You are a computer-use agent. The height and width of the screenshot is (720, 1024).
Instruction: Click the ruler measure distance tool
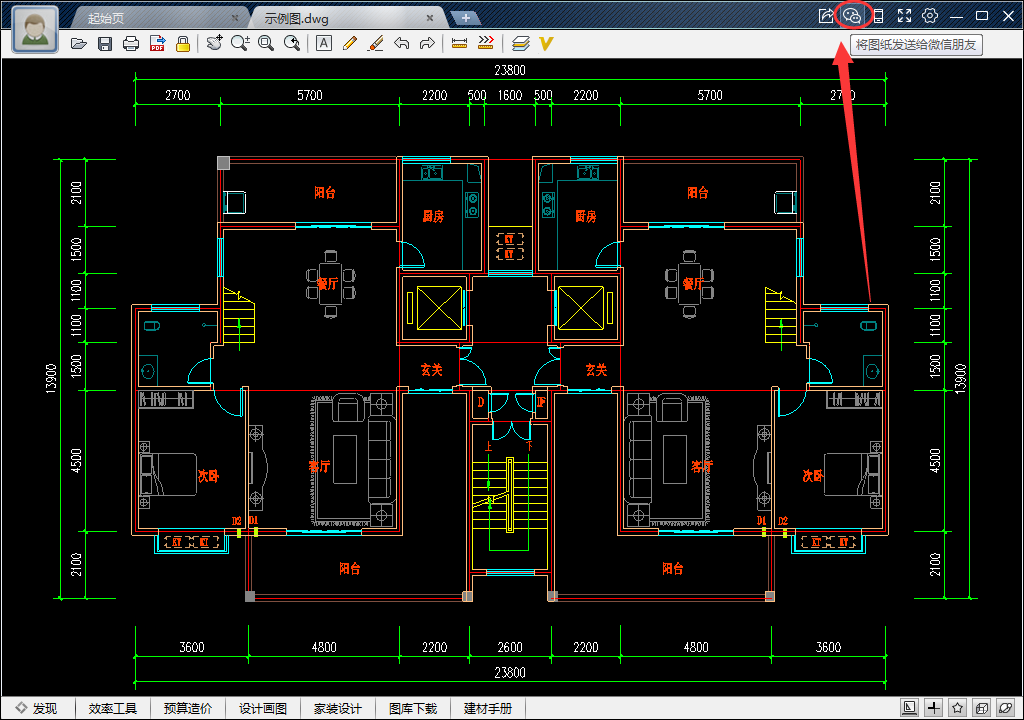tap(460, 43)
